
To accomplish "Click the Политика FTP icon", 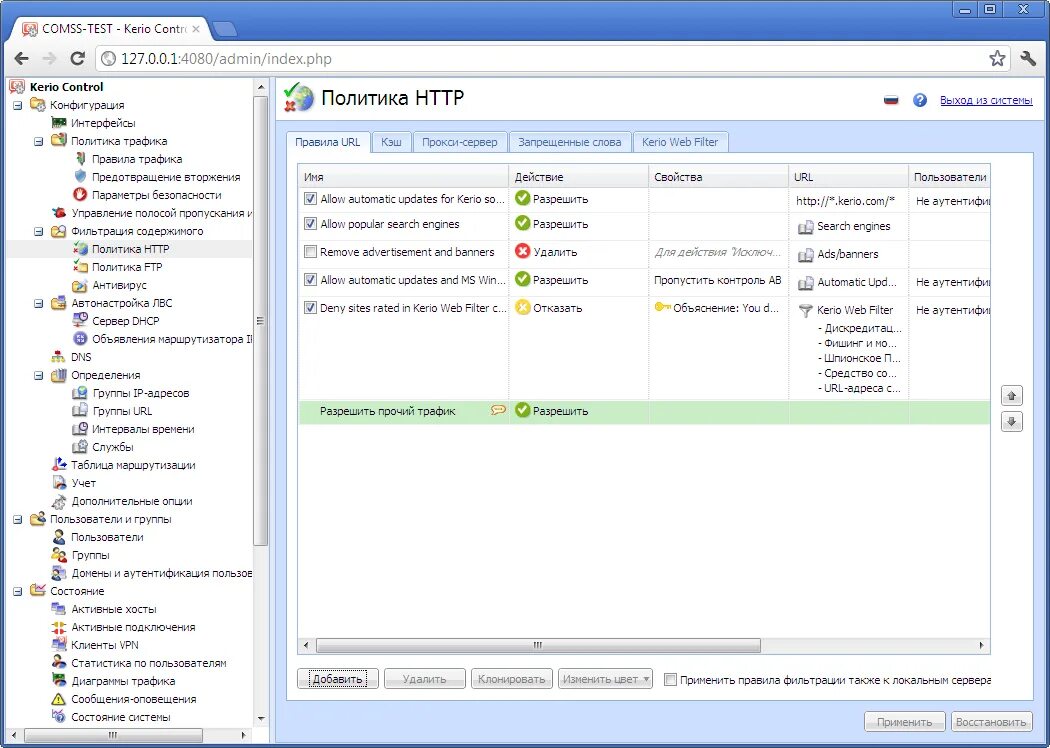I will pyautogui.click(x=80, y=267).
